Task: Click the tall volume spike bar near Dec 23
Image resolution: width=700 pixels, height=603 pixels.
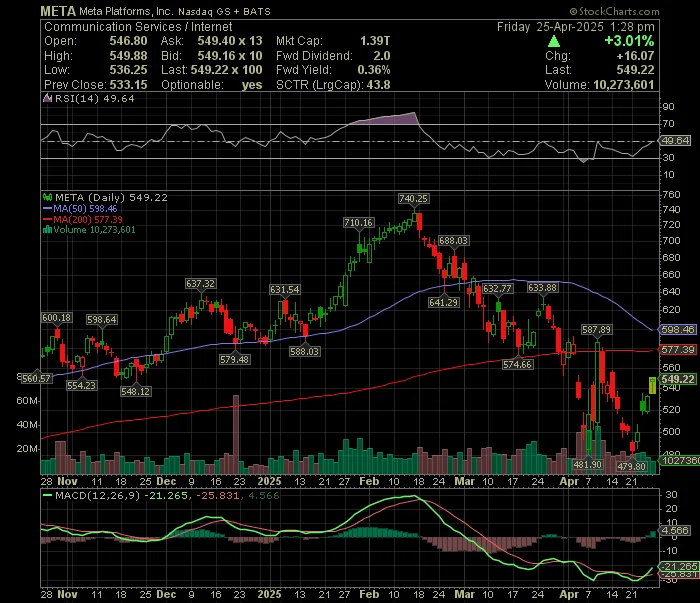Action: [236, 434]
